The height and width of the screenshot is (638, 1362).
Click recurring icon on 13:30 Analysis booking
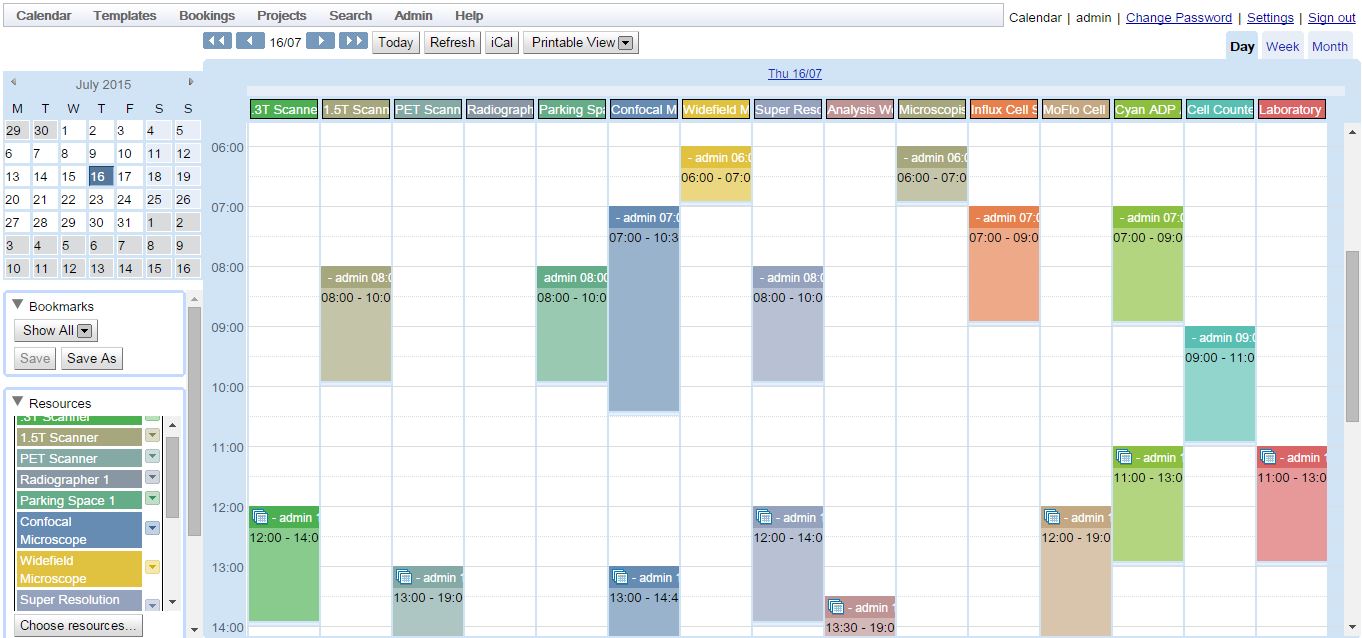pyautogui.click(x=836, y=608)
